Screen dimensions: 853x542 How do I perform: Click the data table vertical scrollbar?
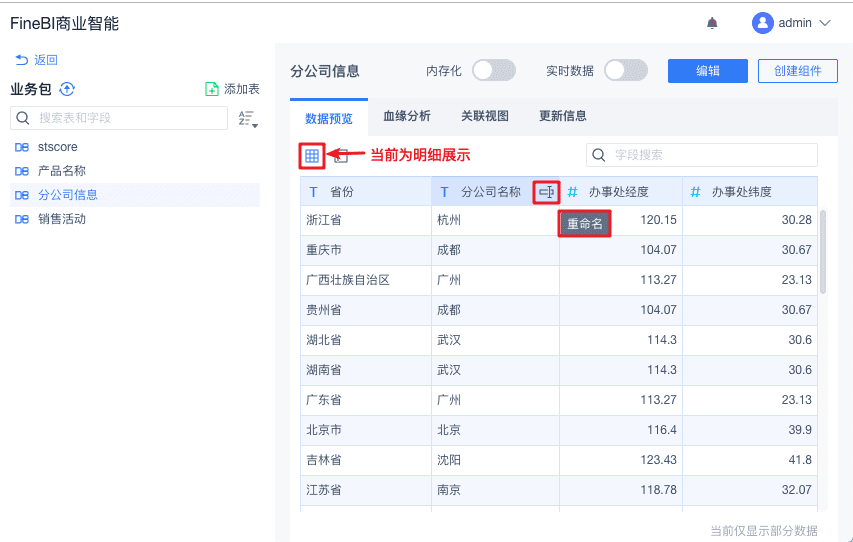click(x=823, y=250)
